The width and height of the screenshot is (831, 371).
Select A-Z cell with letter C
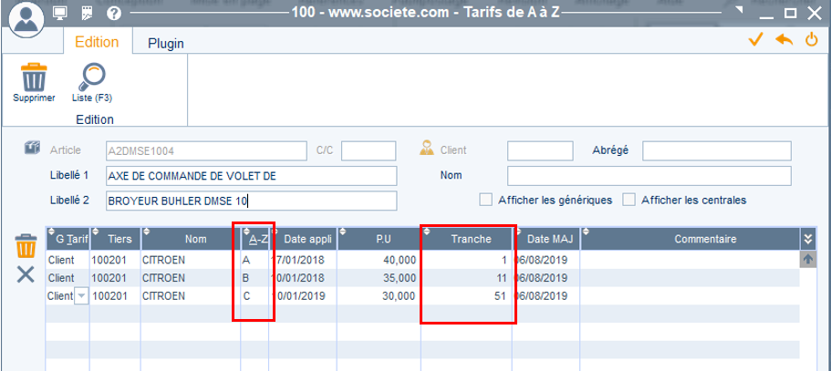tap(255, 296)
